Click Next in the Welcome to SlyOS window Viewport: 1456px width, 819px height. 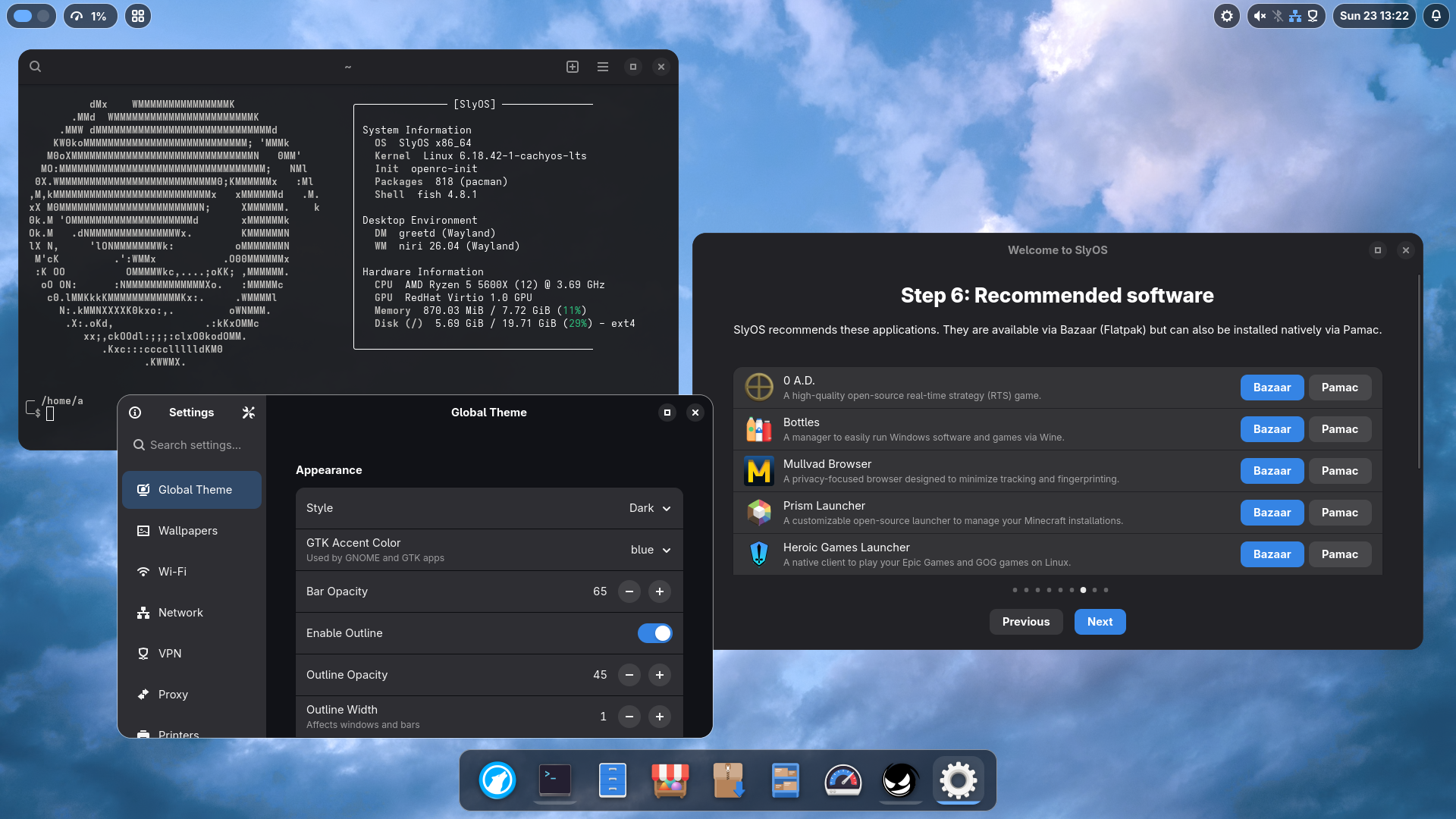pos(1100,622)
